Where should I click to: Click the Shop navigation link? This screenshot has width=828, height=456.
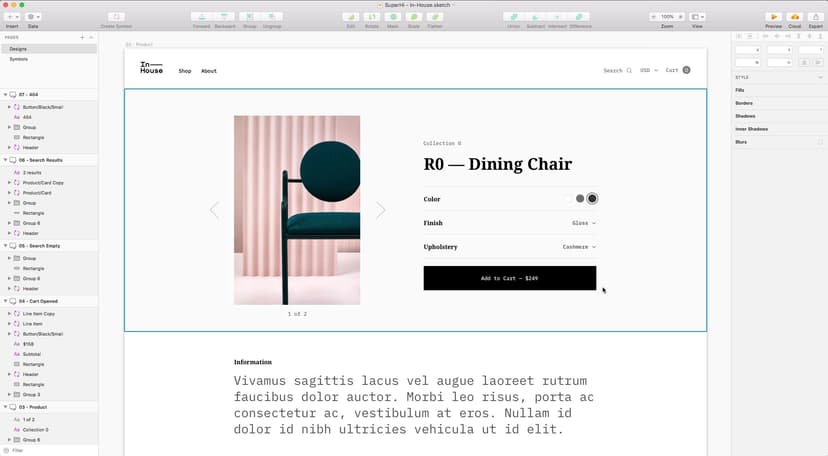pyautogui.click(x=185, y=71)
